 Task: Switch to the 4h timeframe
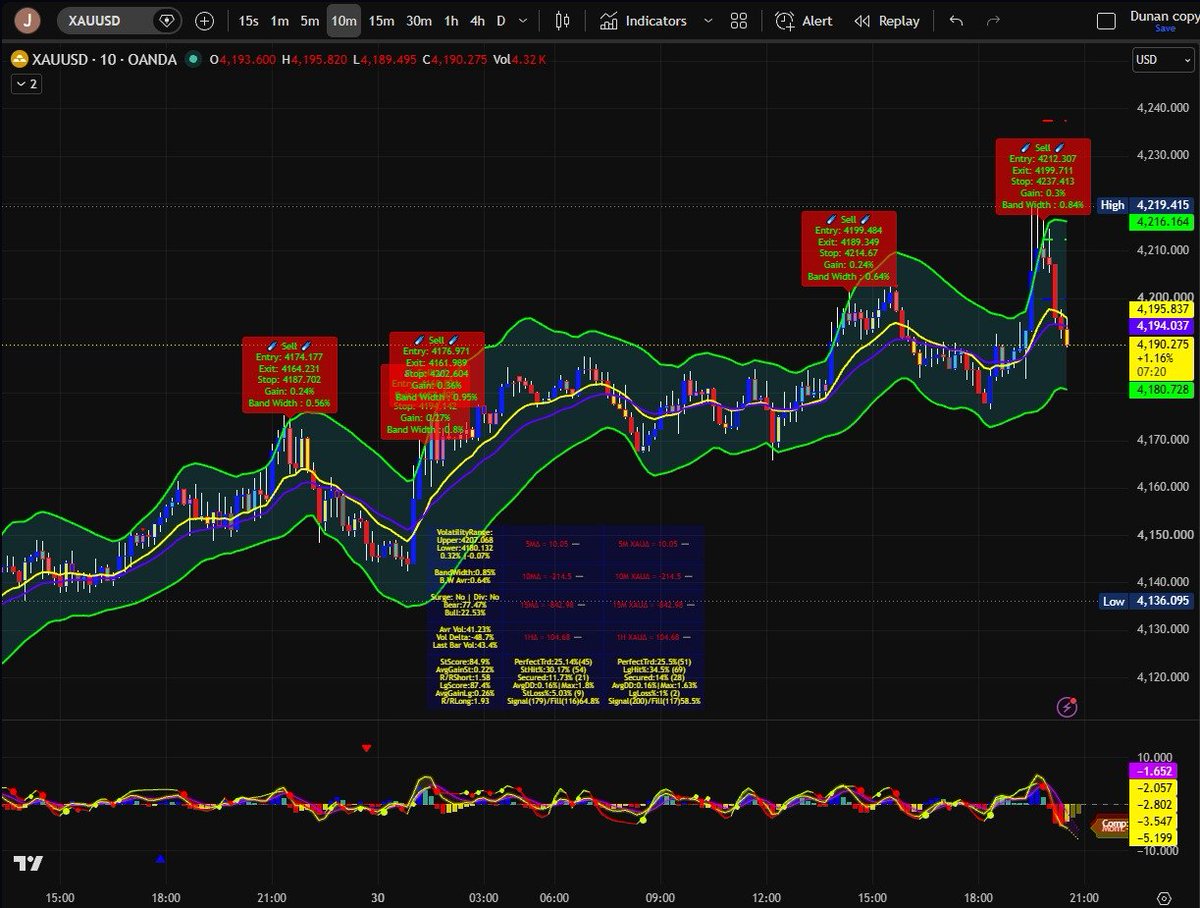coord(478,20)
